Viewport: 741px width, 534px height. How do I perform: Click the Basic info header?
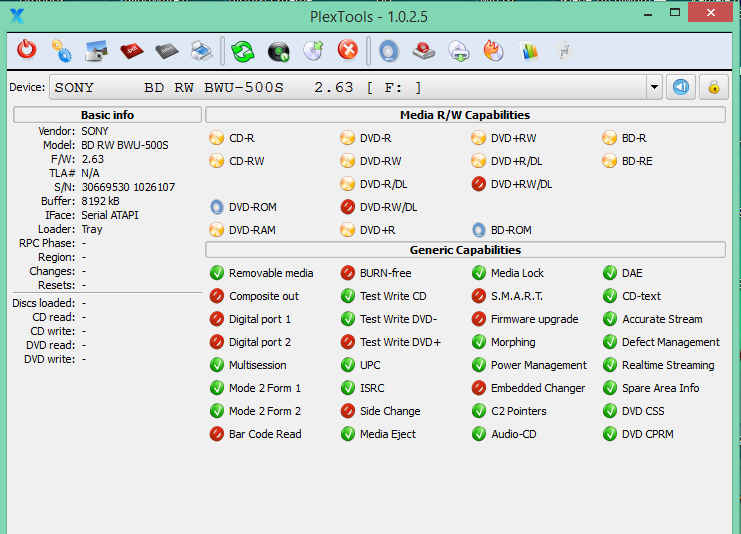tap(107, 115)
